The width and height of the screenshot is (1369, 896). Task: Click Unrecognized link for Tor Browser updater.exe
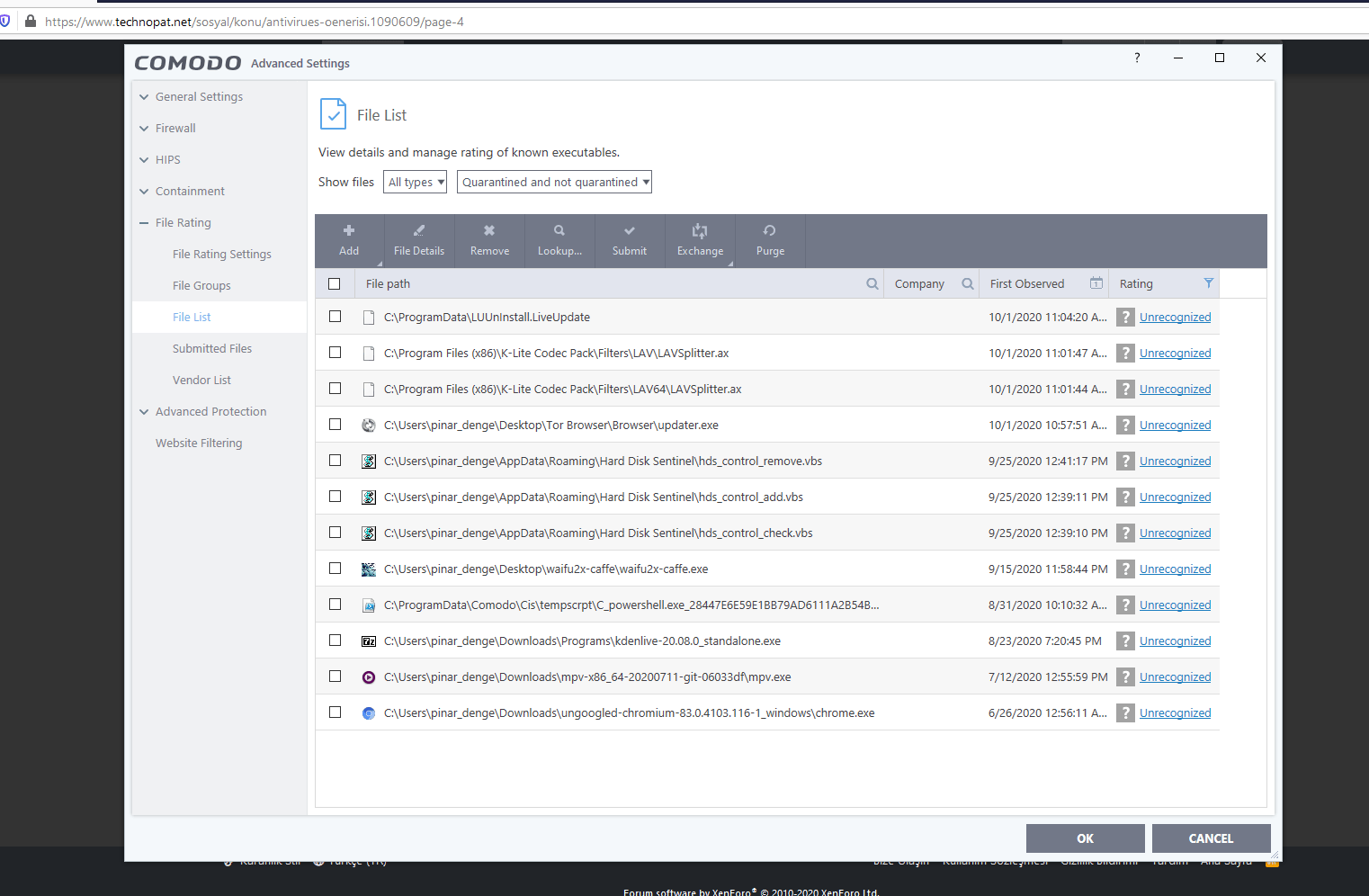point(1175,425)
